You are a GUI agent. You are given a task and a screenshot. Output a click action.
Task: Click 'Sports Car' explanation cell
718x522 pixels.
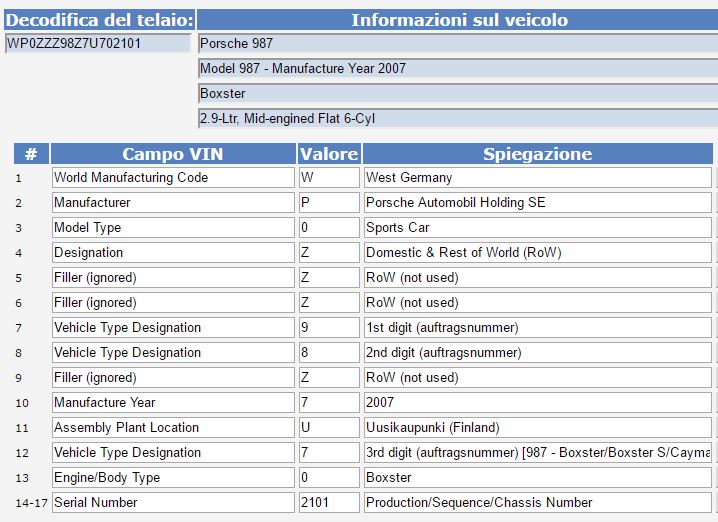pyautogui.click(x=538, y=228)
